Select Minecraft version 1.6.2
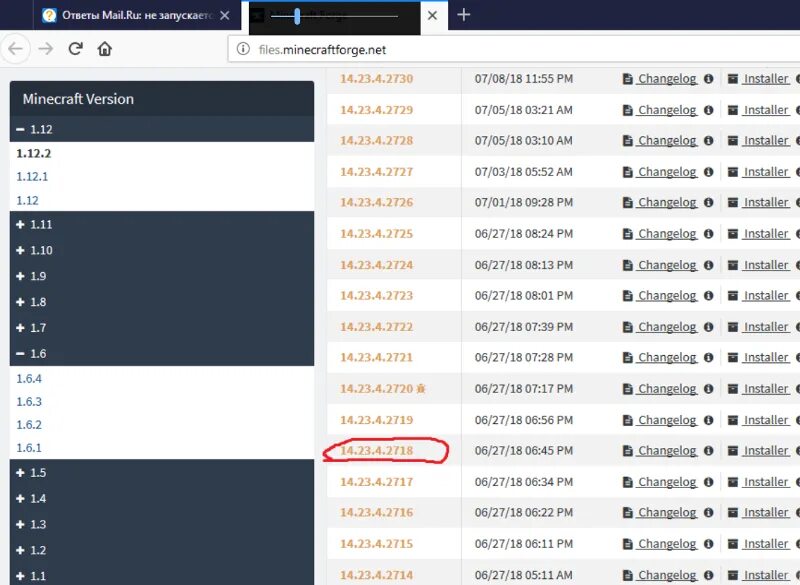Image resolution: width=800 pixels, height=585 pixels. pos(29,425)
